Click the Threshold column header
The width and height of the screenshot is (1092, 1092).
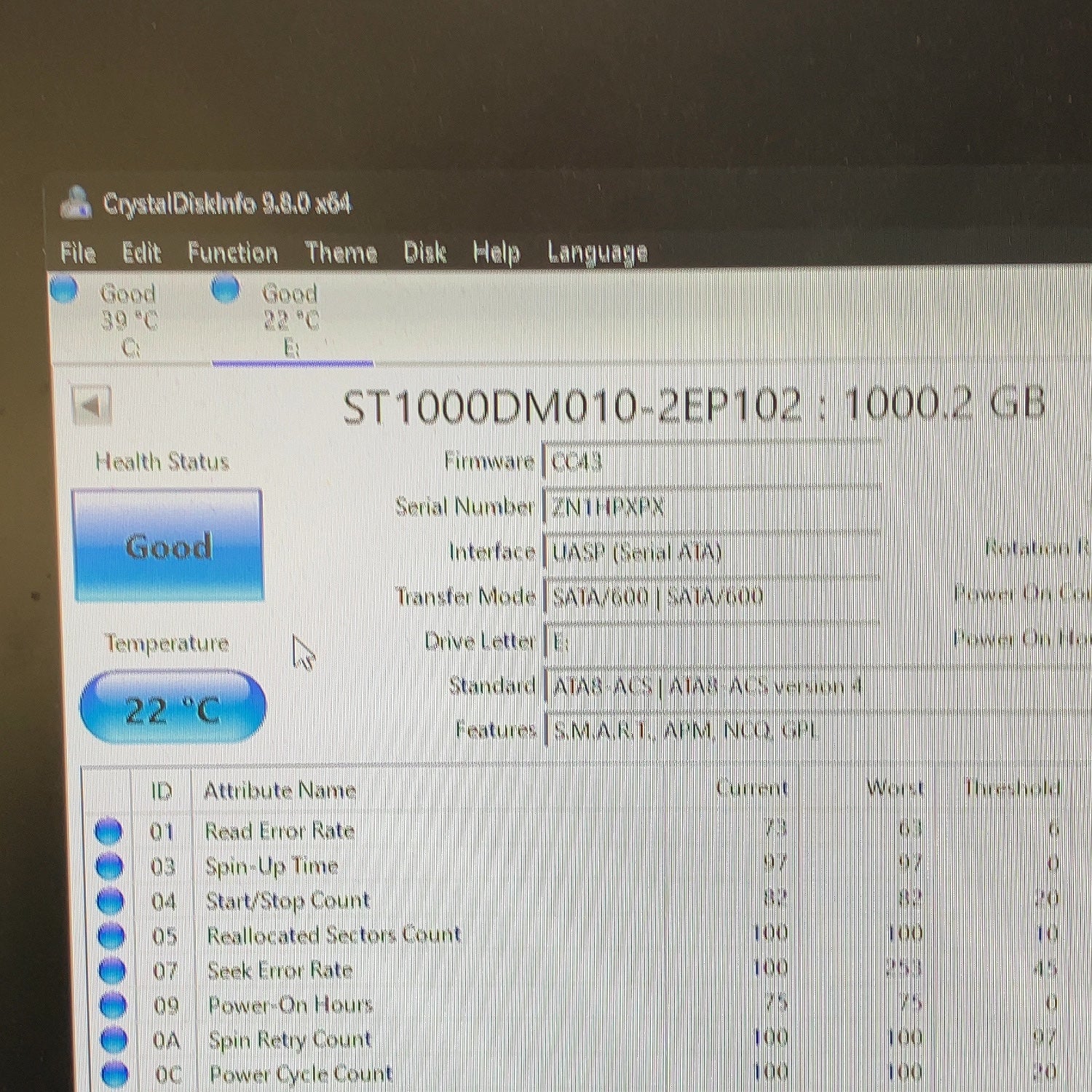(x=1012, y=787)
